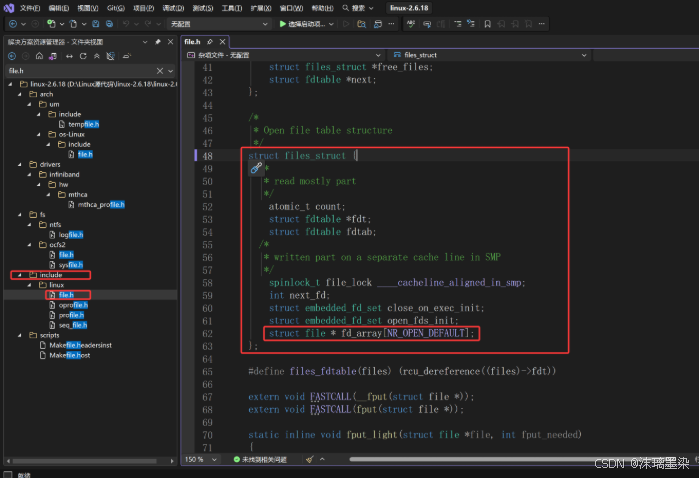This screenshot has width=699, height=478.
Task: Click the open file toolbar icon
Action: click(74, 24)
